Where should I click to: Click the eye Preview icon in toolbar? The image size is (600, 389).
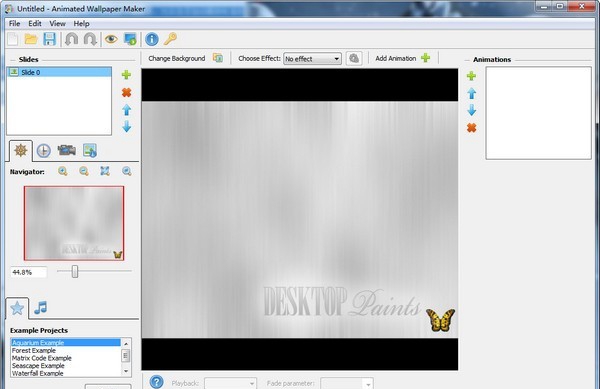click(x=111, y=39)
